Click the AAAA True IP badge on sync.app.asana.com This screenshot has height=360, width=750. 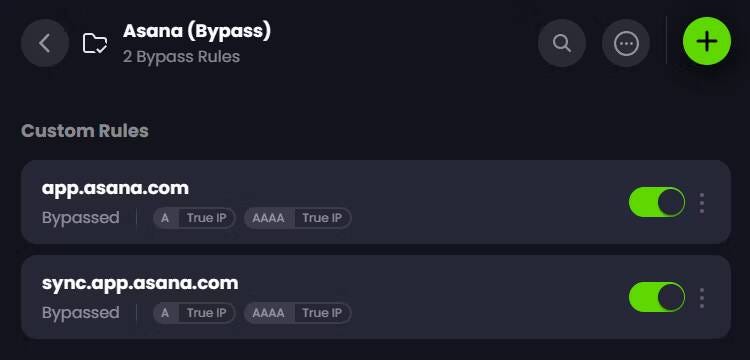(298, 313)
